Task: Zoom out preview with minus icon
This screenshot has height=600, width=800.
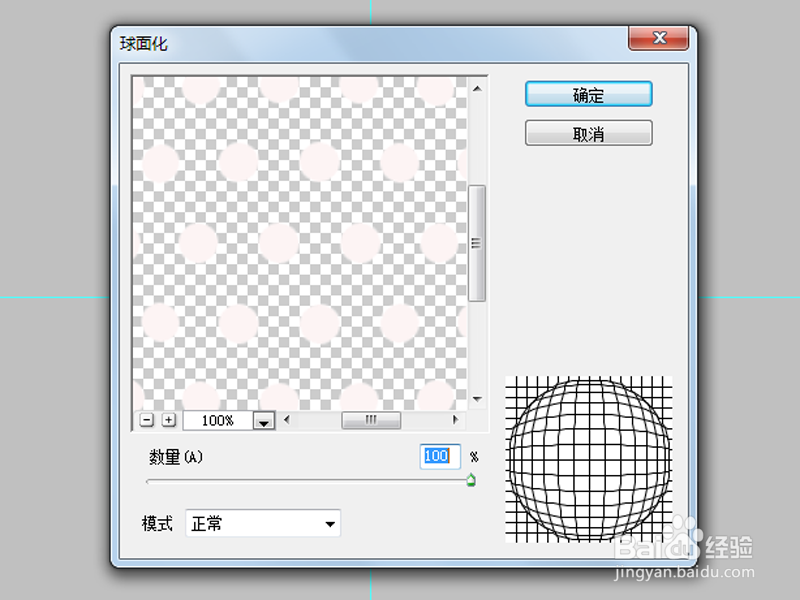Action: point(146,420)
